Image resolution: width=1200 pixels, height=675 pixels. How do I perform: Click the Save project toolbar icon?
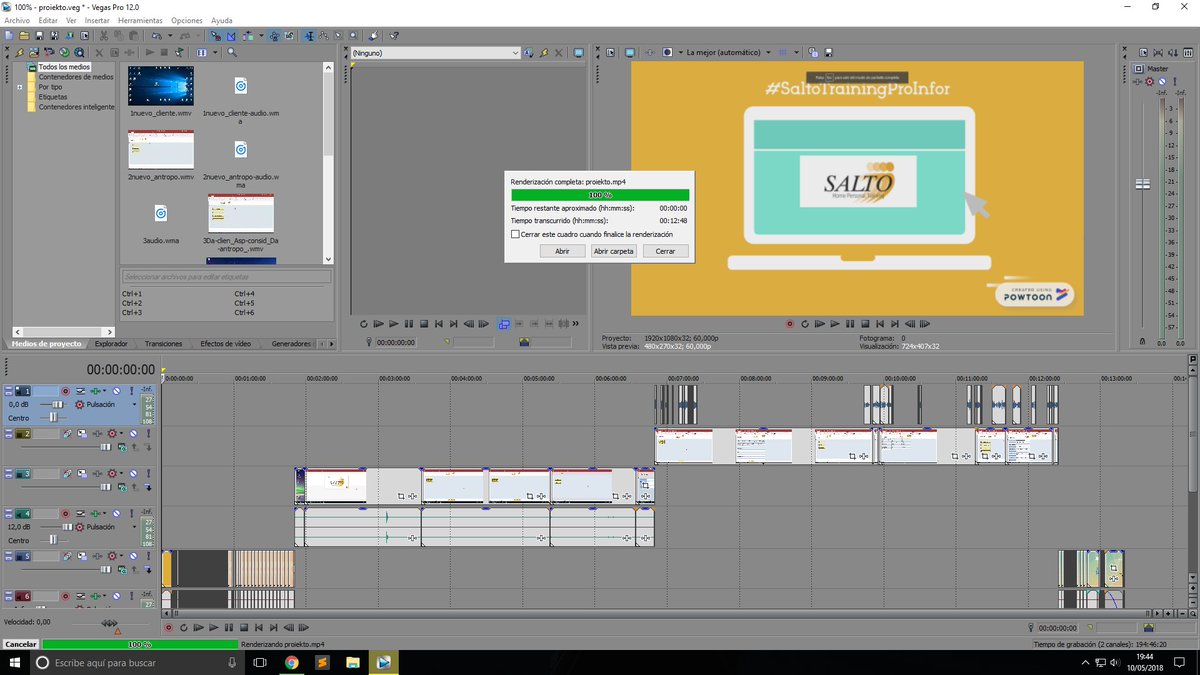40,36
